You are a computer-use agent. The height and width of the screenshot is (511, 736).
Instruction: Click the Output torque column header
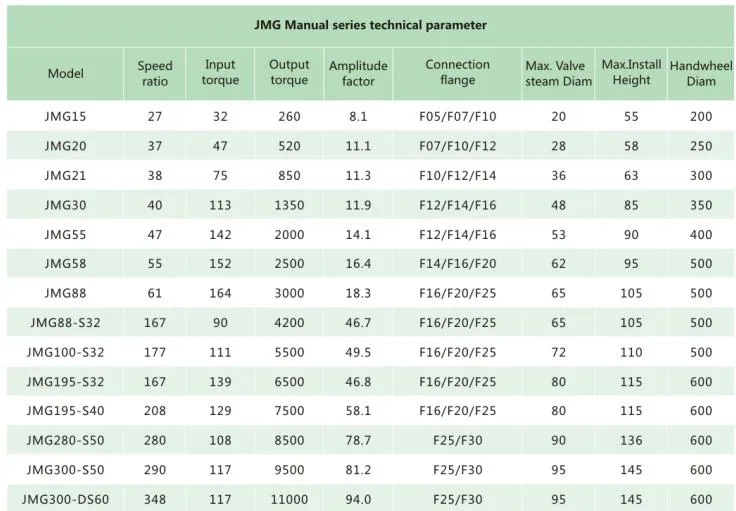pyautogui.click(x=289, y=73)
